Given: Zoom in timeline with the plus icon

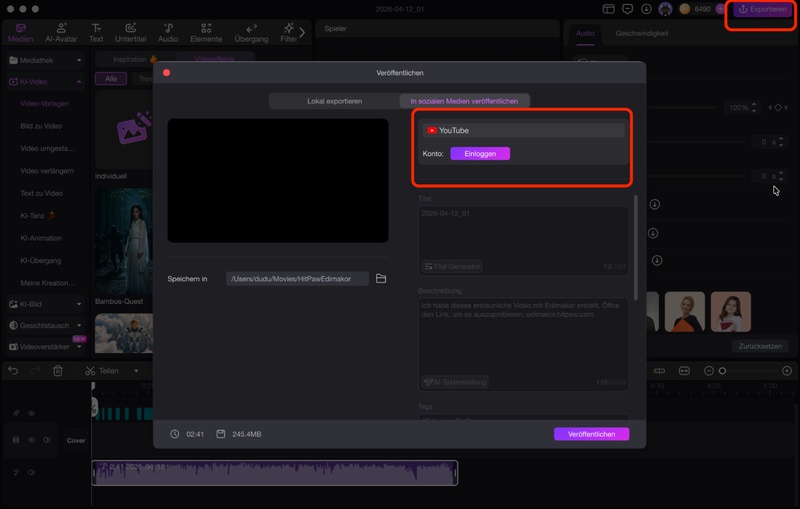Looking at the screenshot, I should click(787, 371).
